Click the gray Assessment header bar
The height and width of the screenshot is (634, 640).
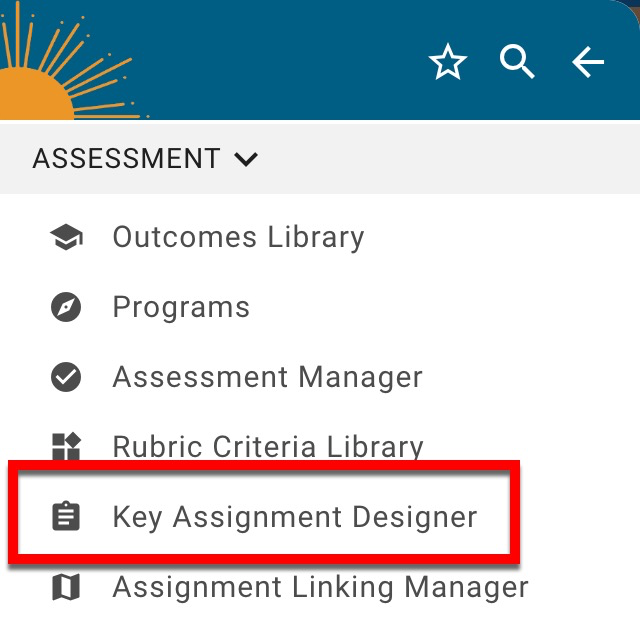pyautogui.click(x=450, y=159)
